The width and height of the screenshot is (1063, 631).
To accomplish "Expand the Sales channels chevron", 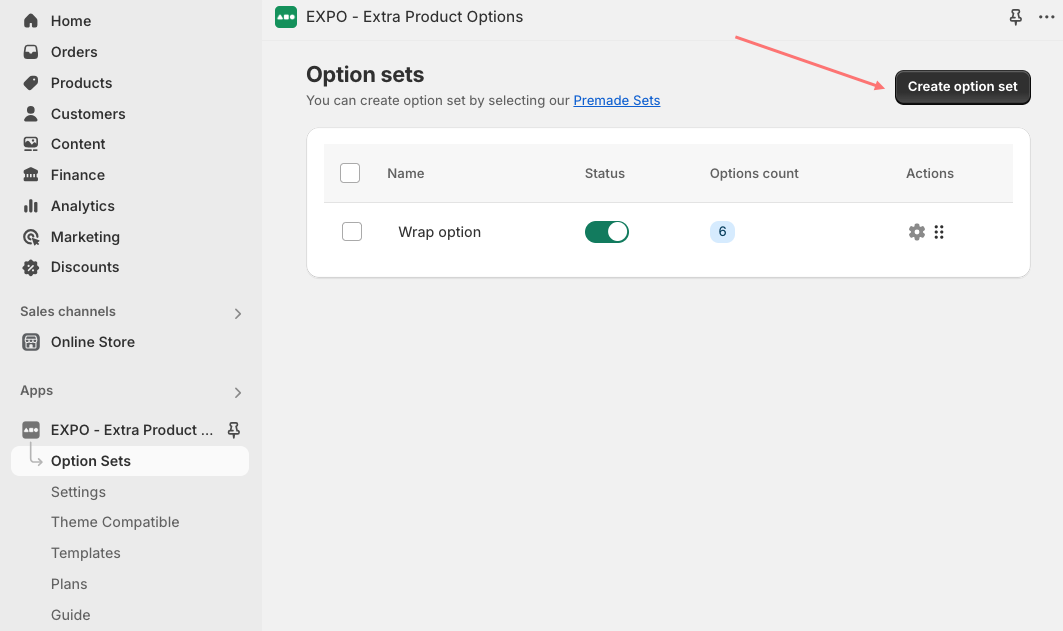I will (237, 313).
